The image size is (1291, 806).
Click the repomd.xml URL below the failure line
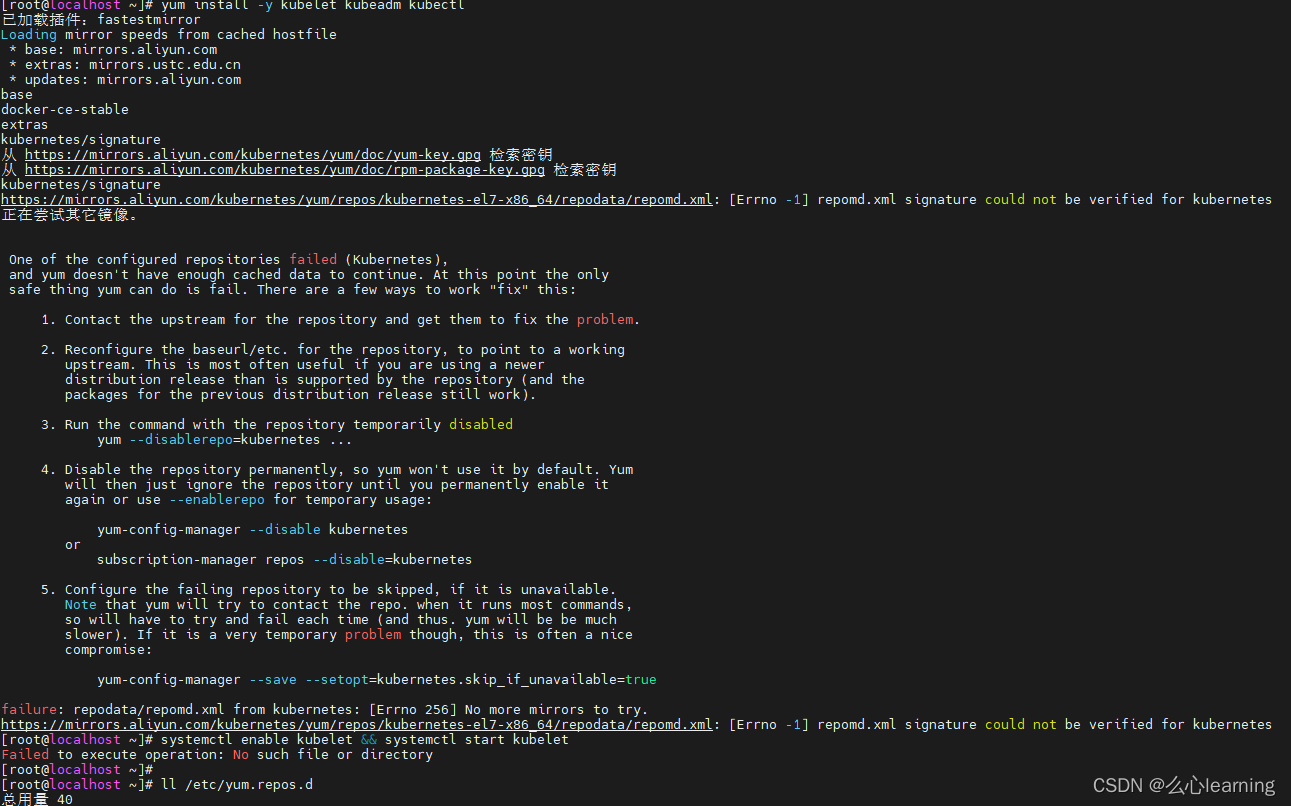[x=357, y=725]
